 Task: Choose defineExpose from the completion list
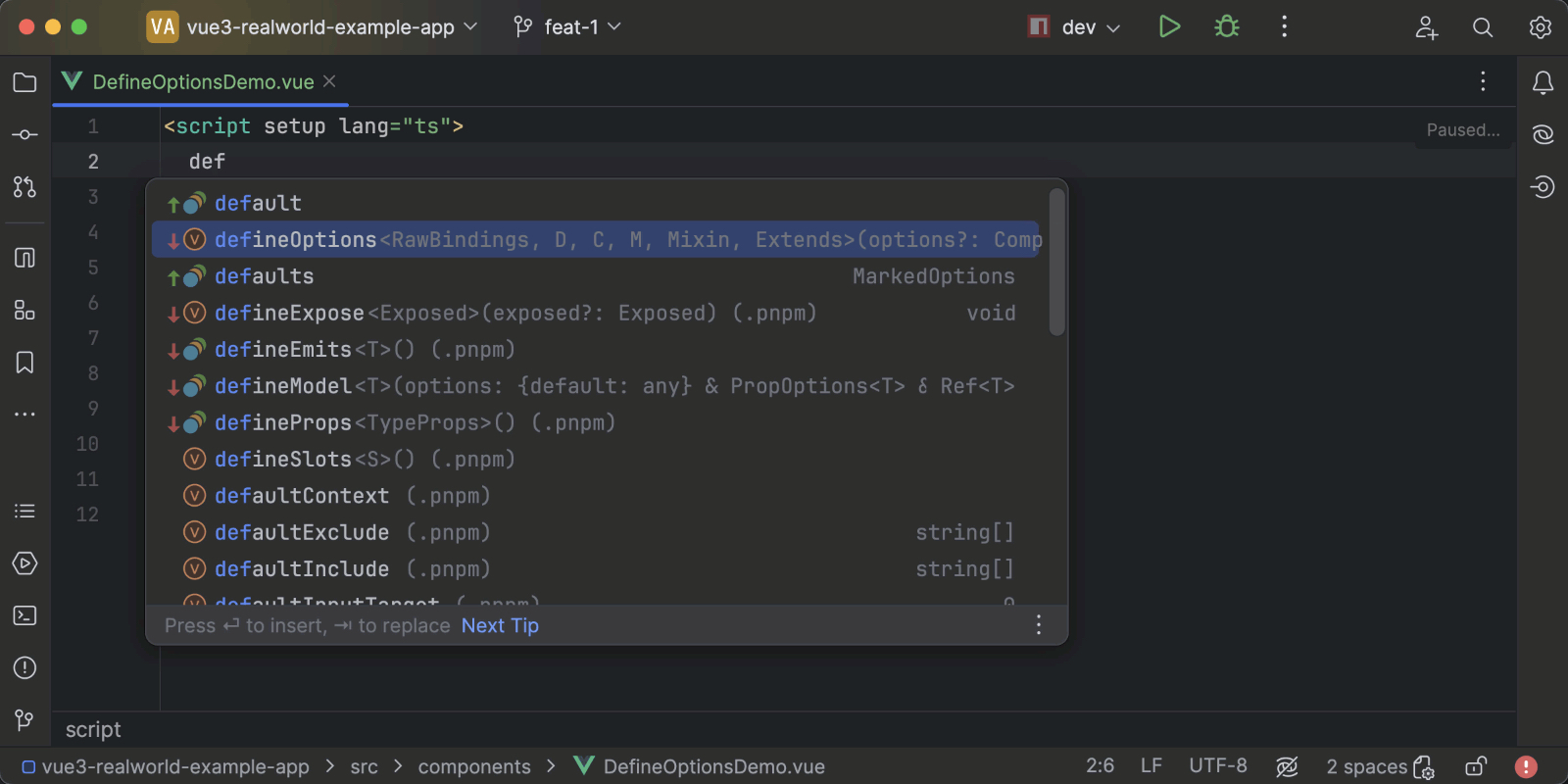point(289,314)
